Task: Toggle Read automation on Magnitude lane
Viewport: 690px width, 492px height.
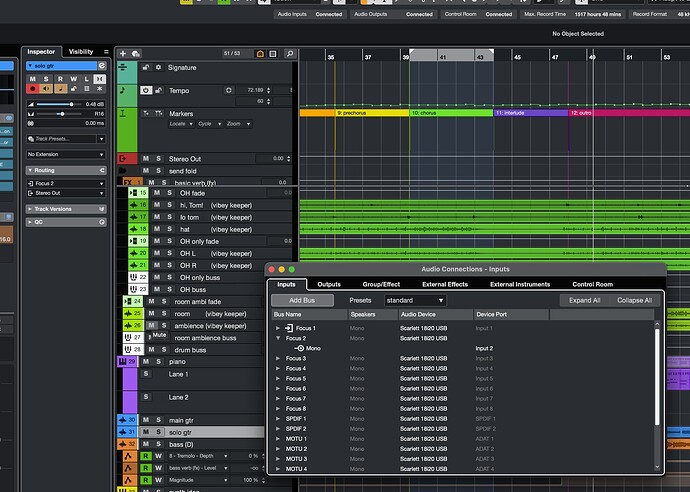Action: 146,480
